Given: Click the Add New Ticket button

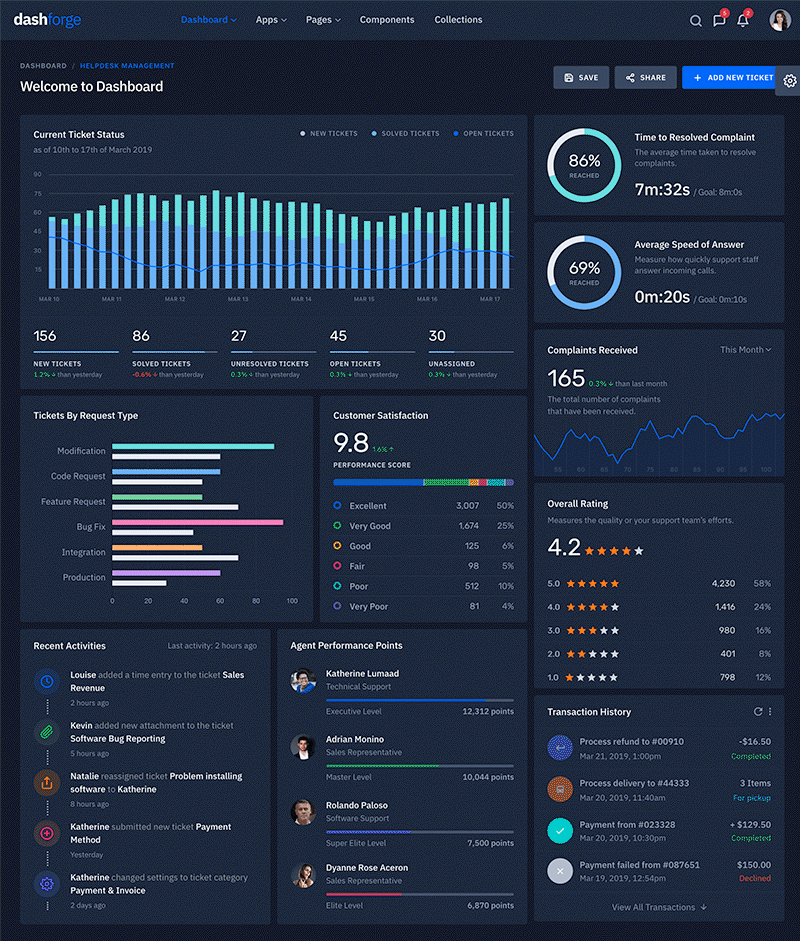Looking at the screenshot, I should pos(731,77).
